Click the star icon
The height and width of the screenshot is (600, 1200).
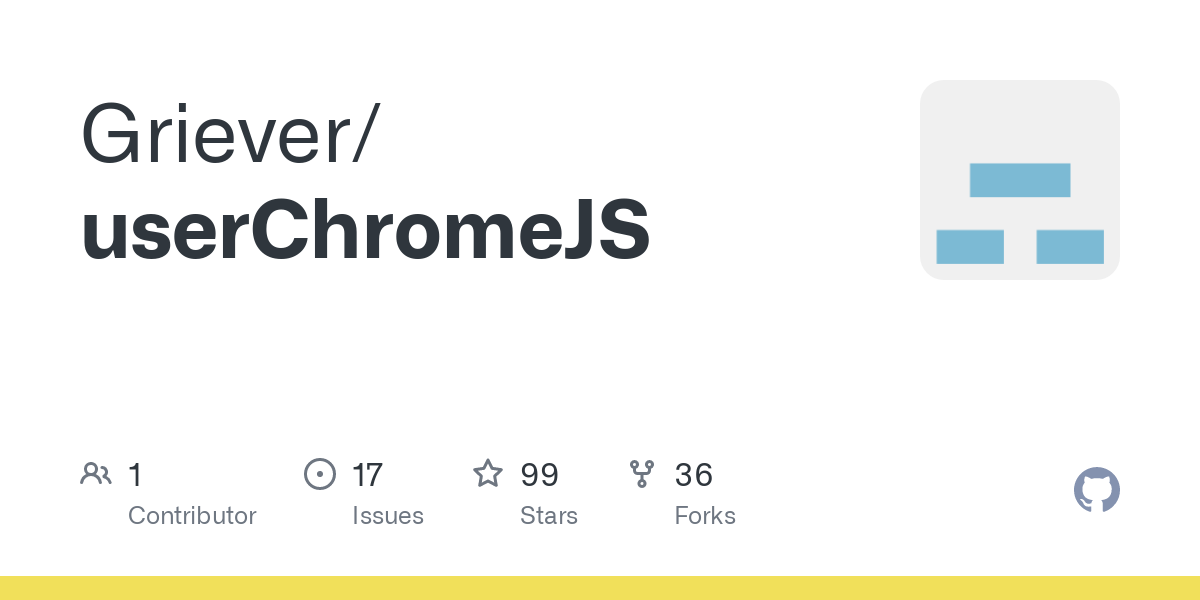click(x=488, y=474)
